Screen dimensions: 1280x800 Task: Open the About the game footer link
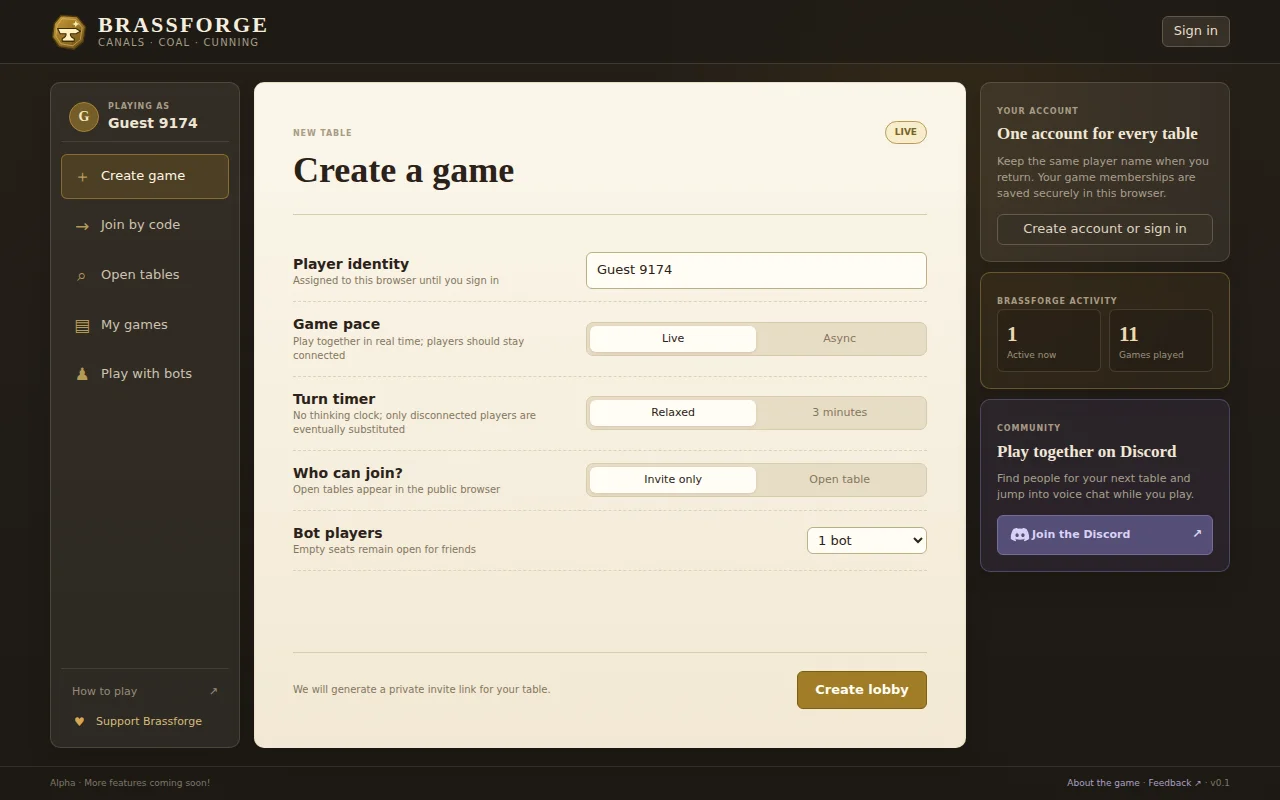pos(1103,783)
